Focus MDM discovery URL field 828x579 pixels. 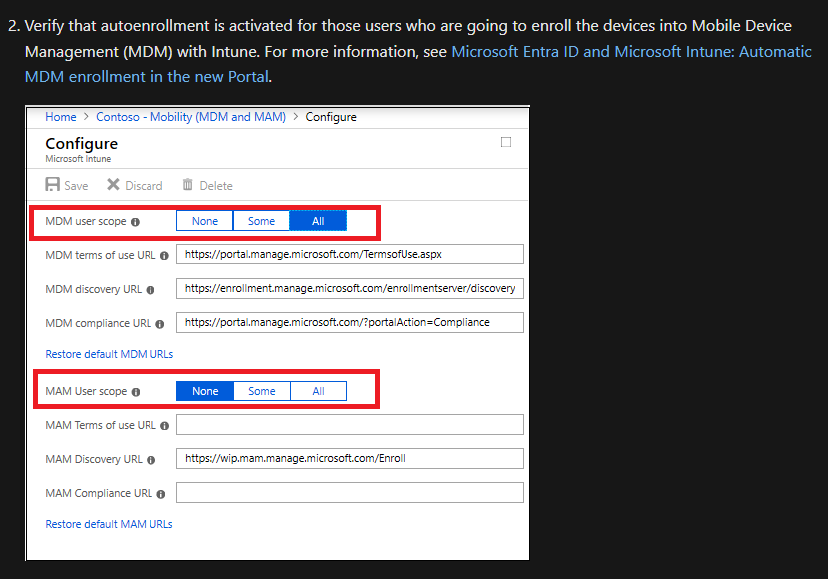[x=350, y=288]
